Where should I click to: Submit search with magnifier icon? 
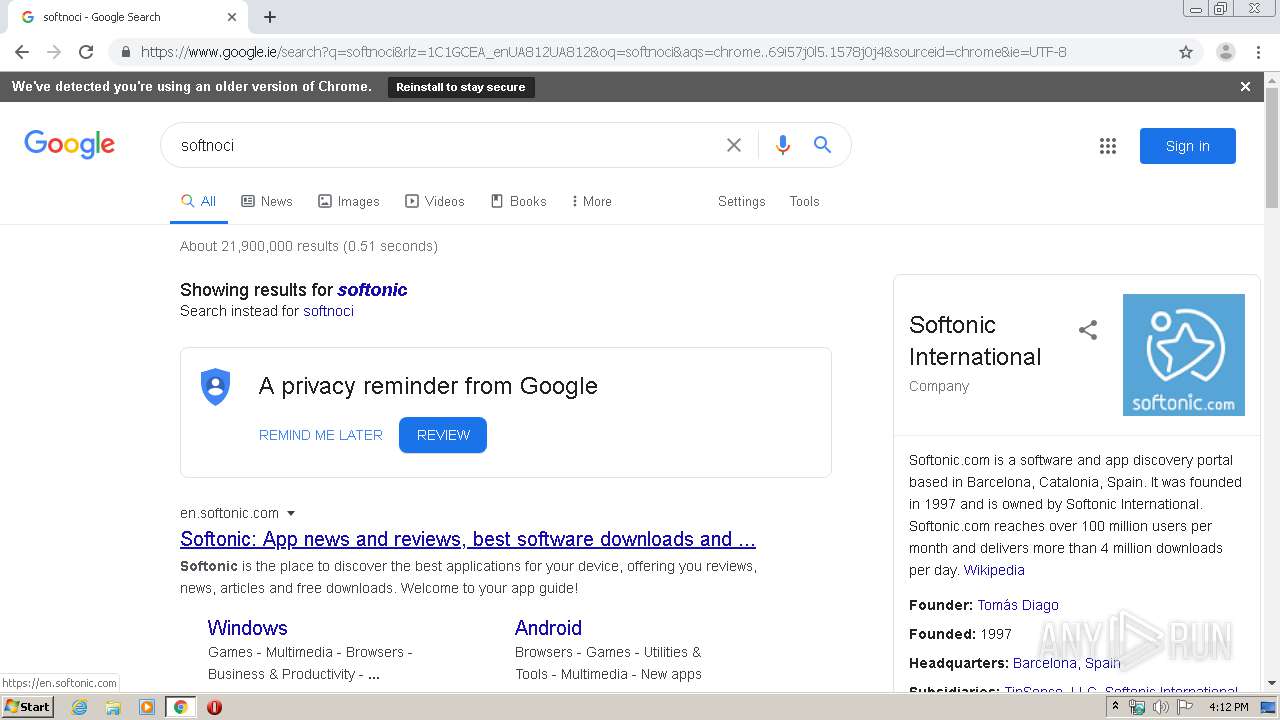point(822,145)
